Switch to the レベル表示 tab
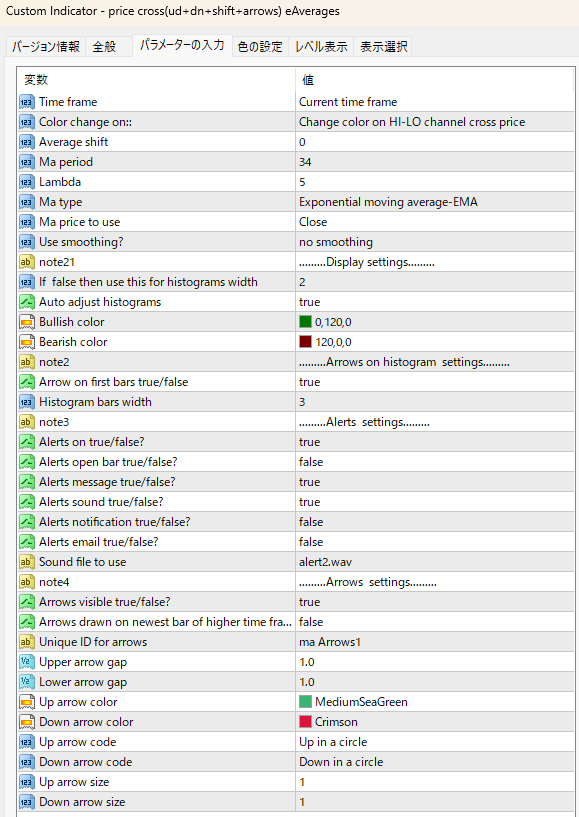The height and width of the screenshot is (817, 579). (321, 46)
